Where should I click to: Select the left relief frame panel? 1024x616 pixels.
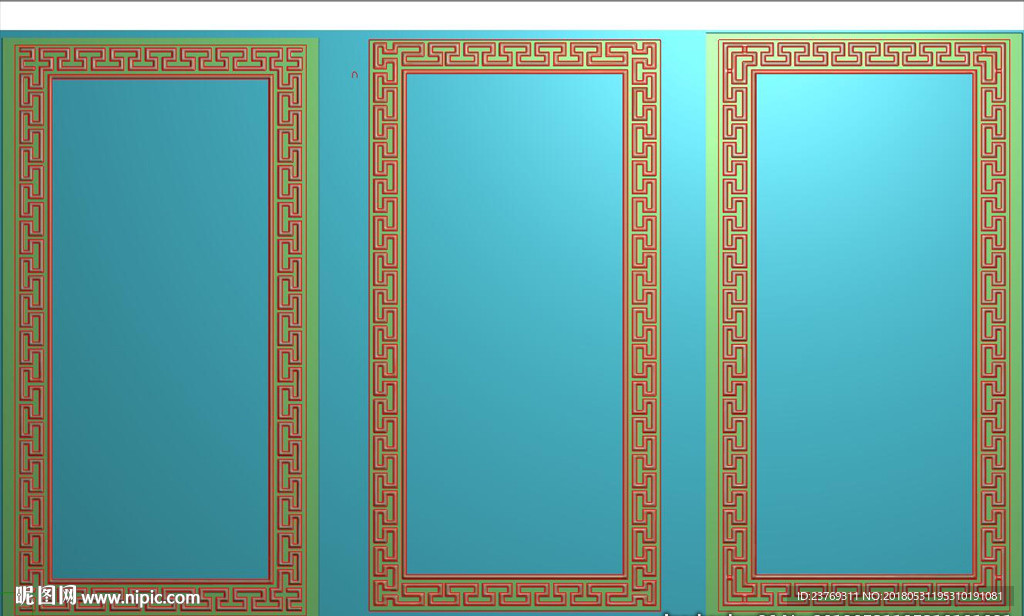tap(160, 327)
